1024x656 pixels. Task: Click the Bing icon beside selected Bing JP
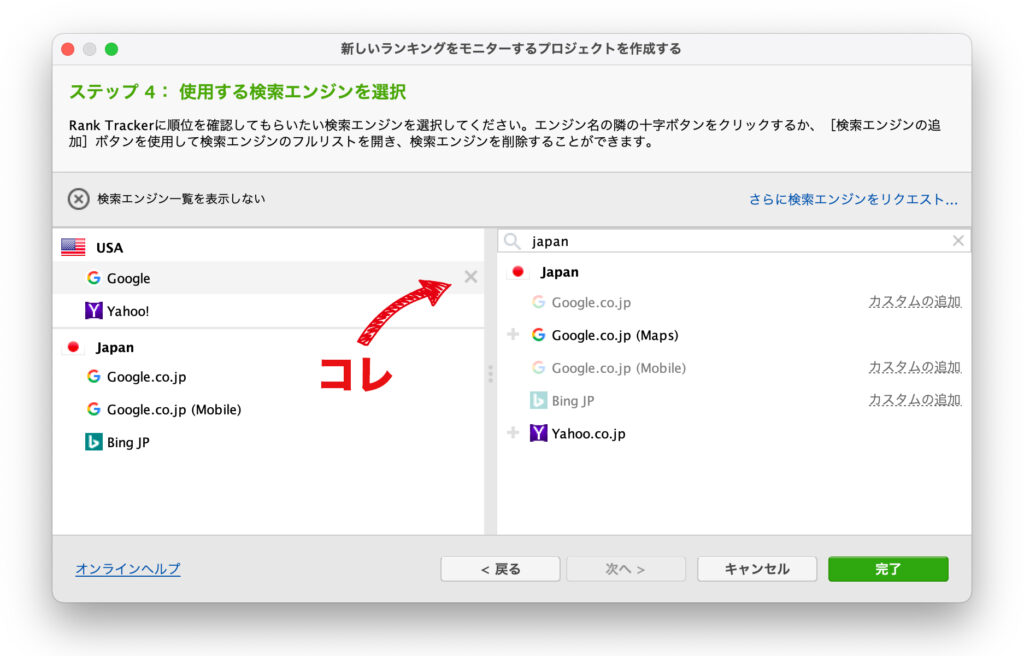[93, 442]
